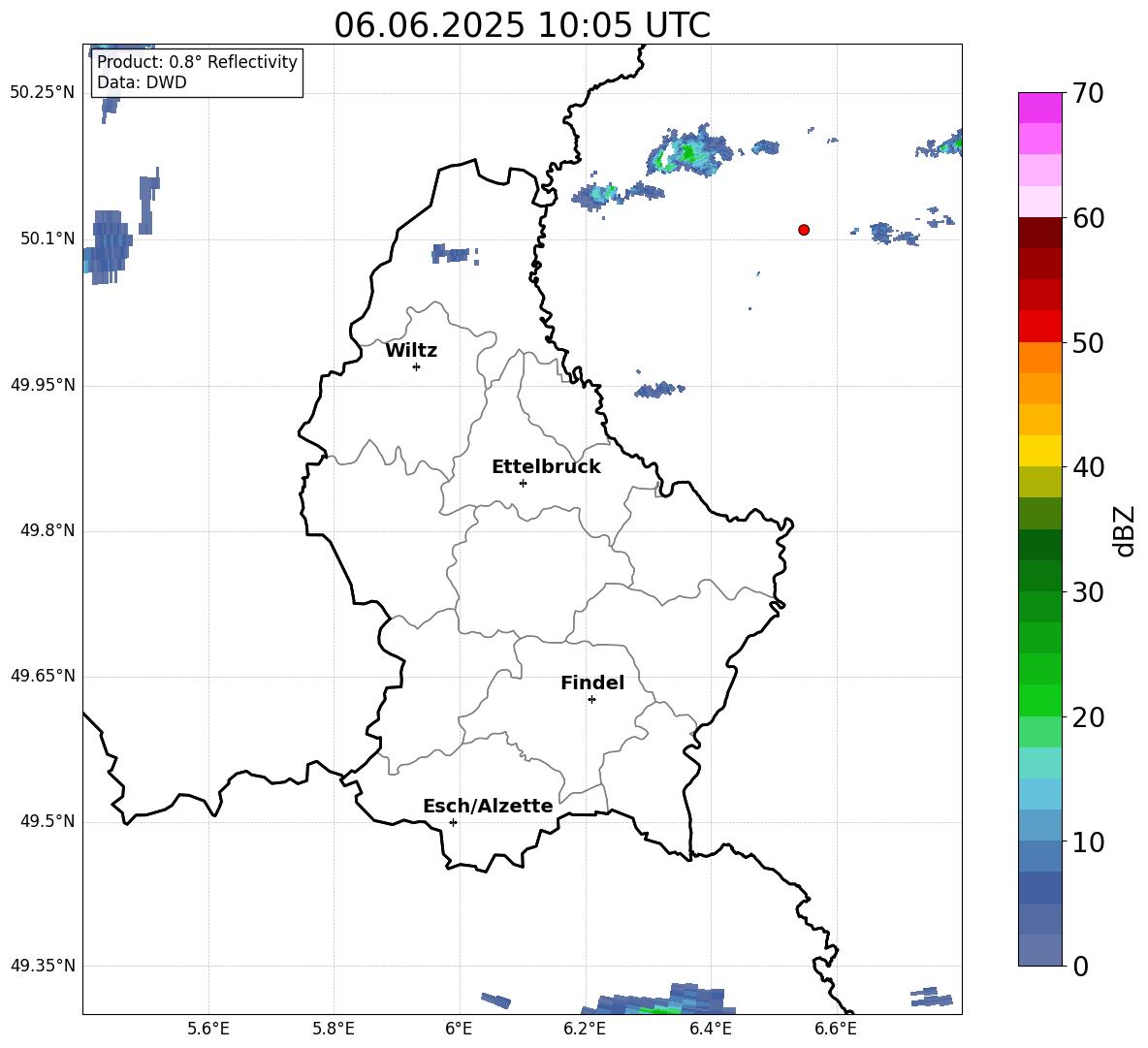Click the 49.35°N latitude label
This screenshot has height=1048, width=1148.
coord(43,966)
